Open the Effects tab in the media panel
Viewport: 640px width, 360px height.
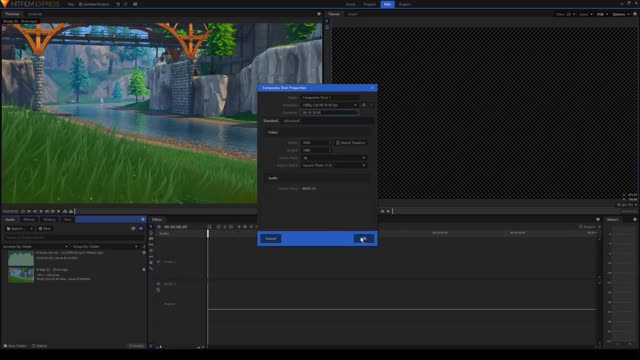tap(29, 220)
